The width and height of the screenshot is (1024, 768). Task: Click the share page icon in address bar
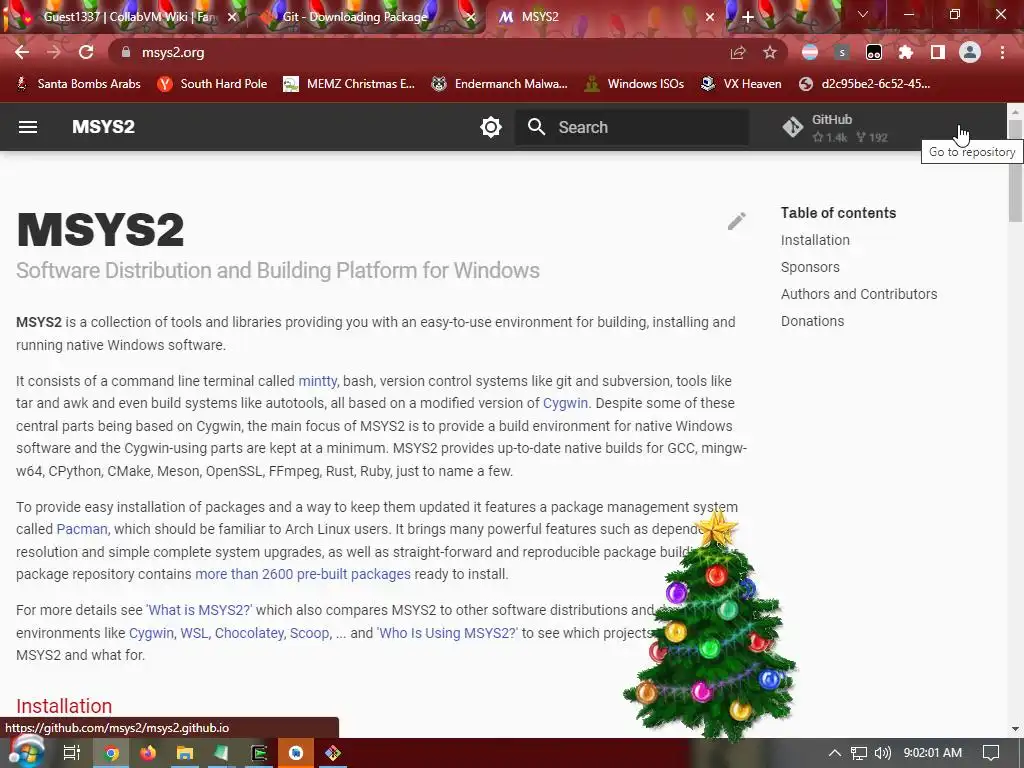tap(738, 52)
